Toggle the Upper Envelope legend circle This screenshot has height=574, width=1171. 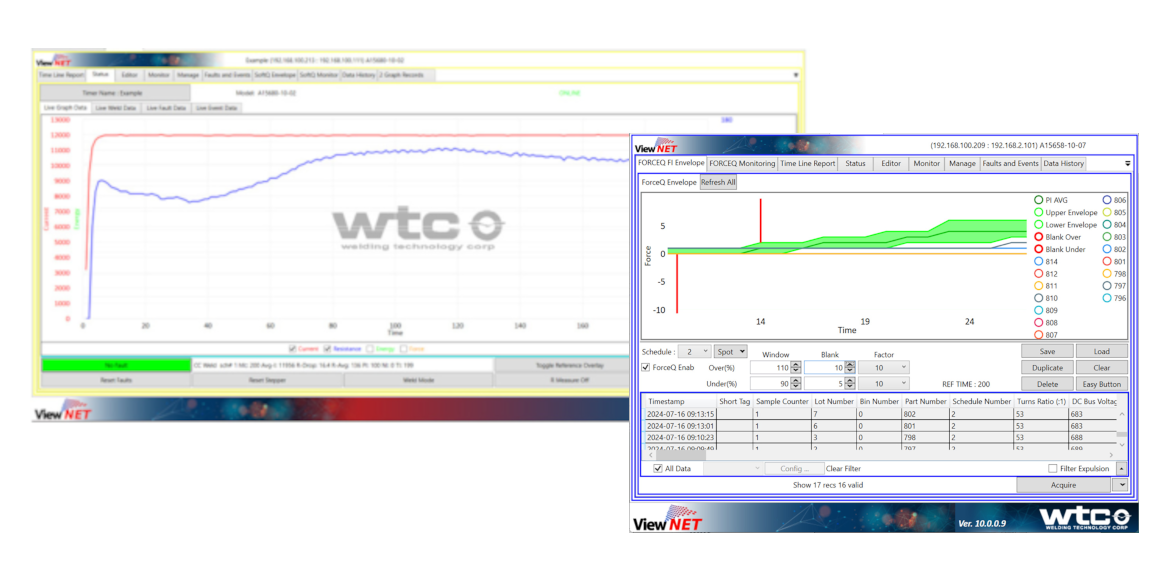tap(1038, 213)
